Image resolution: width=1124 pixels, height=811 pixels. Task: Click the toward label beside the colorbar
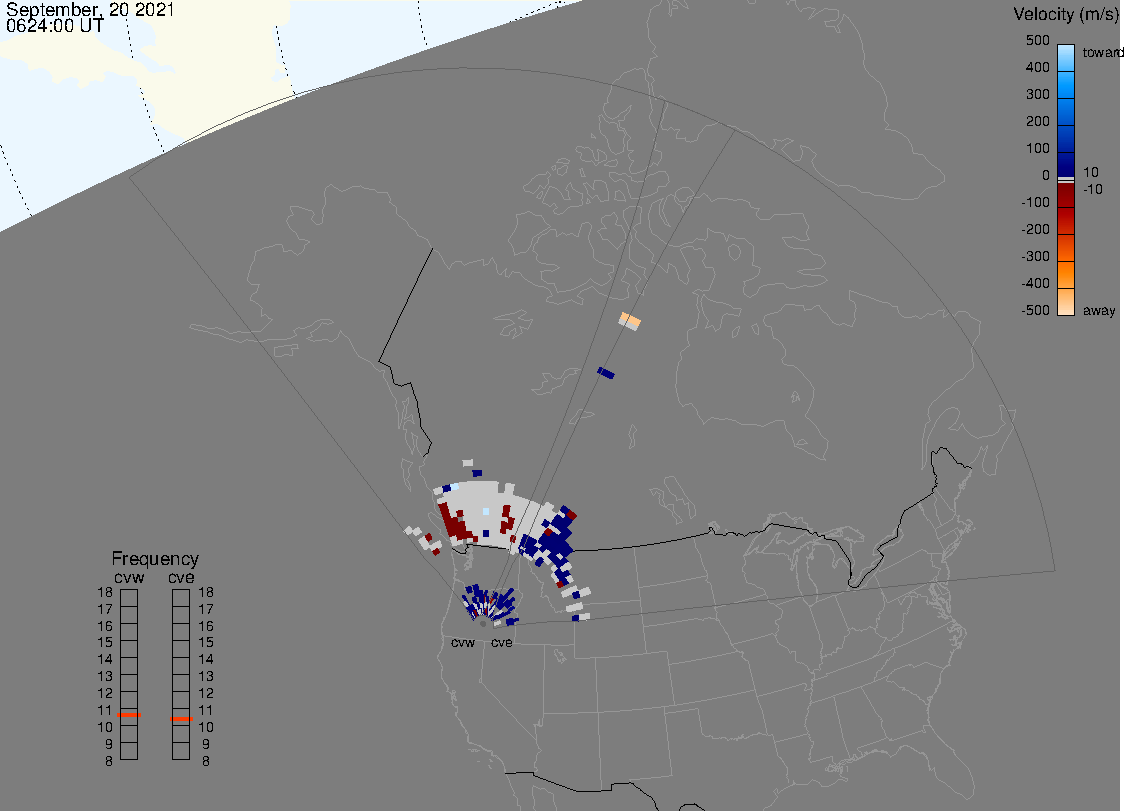click(x=1102, y=52)
